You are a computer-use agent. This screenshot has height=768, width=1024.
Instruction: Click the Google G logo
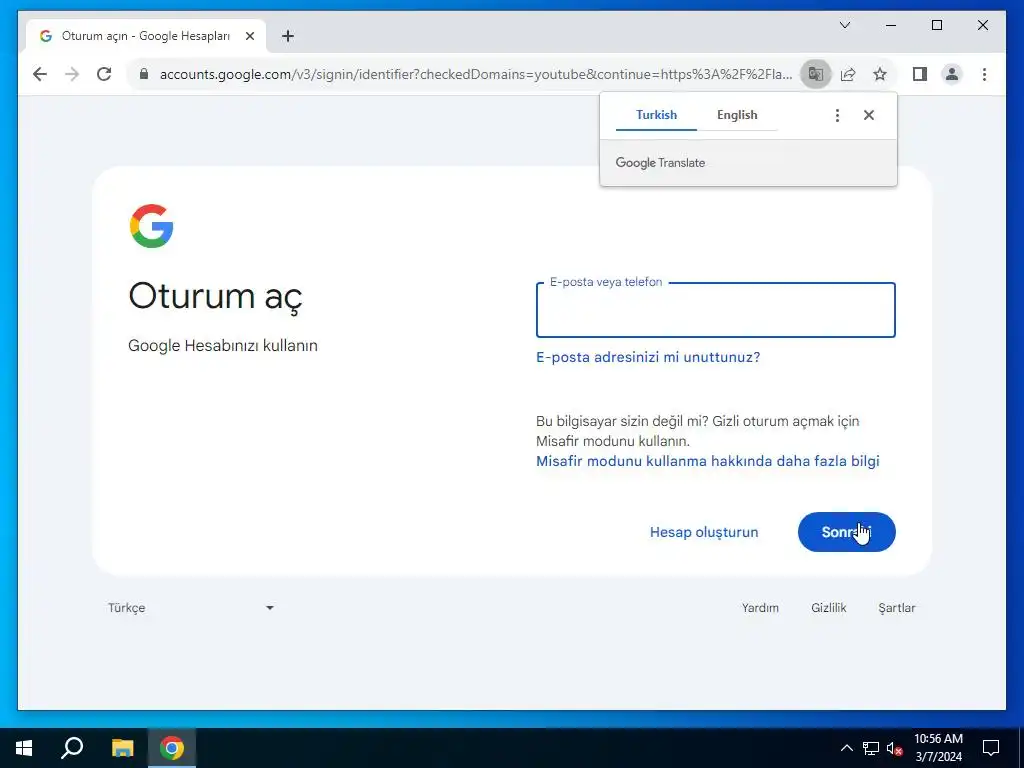tap(152, 226)
